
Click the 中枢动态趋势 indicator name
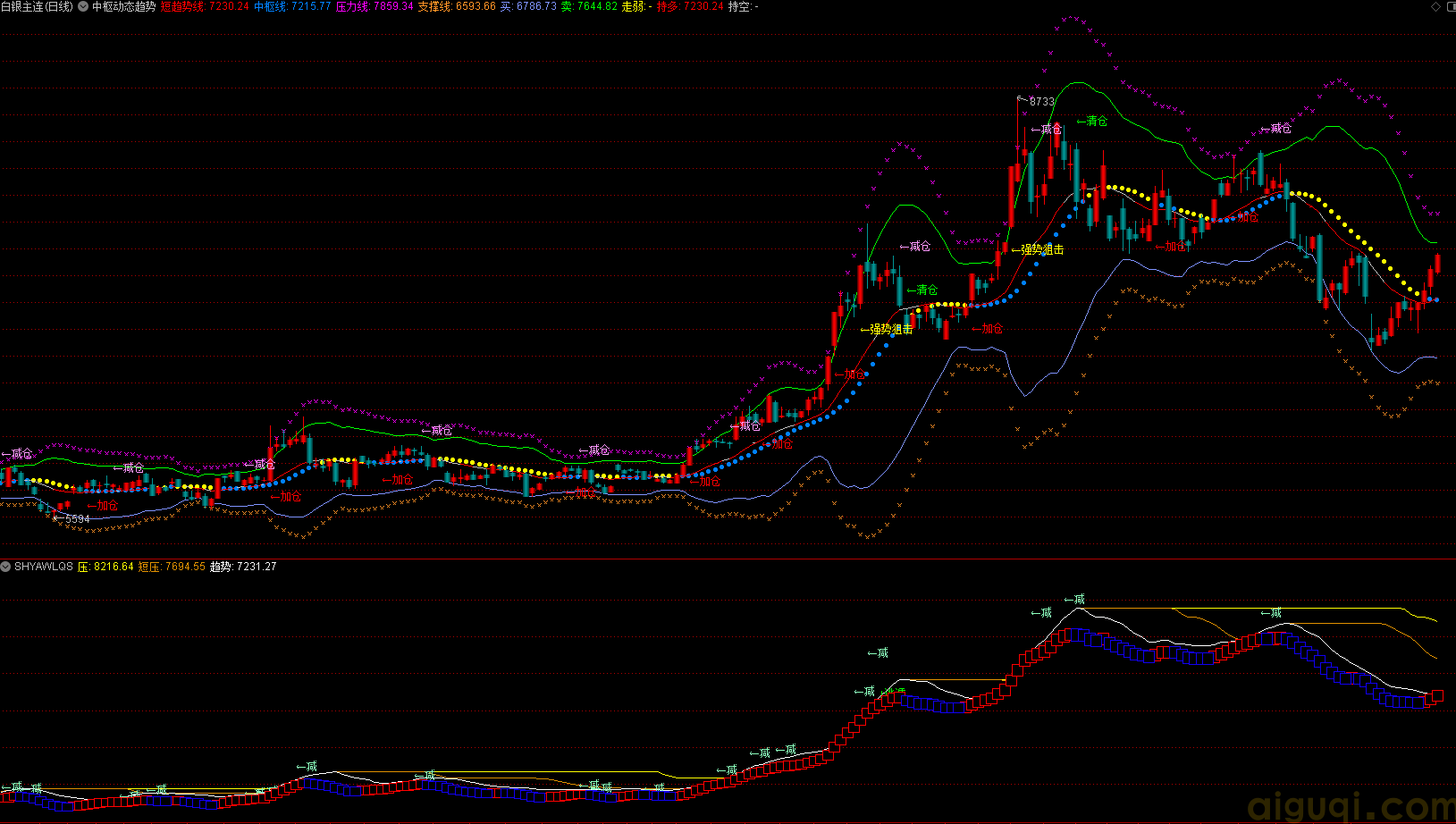pyautogui.click(x=123, y=6)
